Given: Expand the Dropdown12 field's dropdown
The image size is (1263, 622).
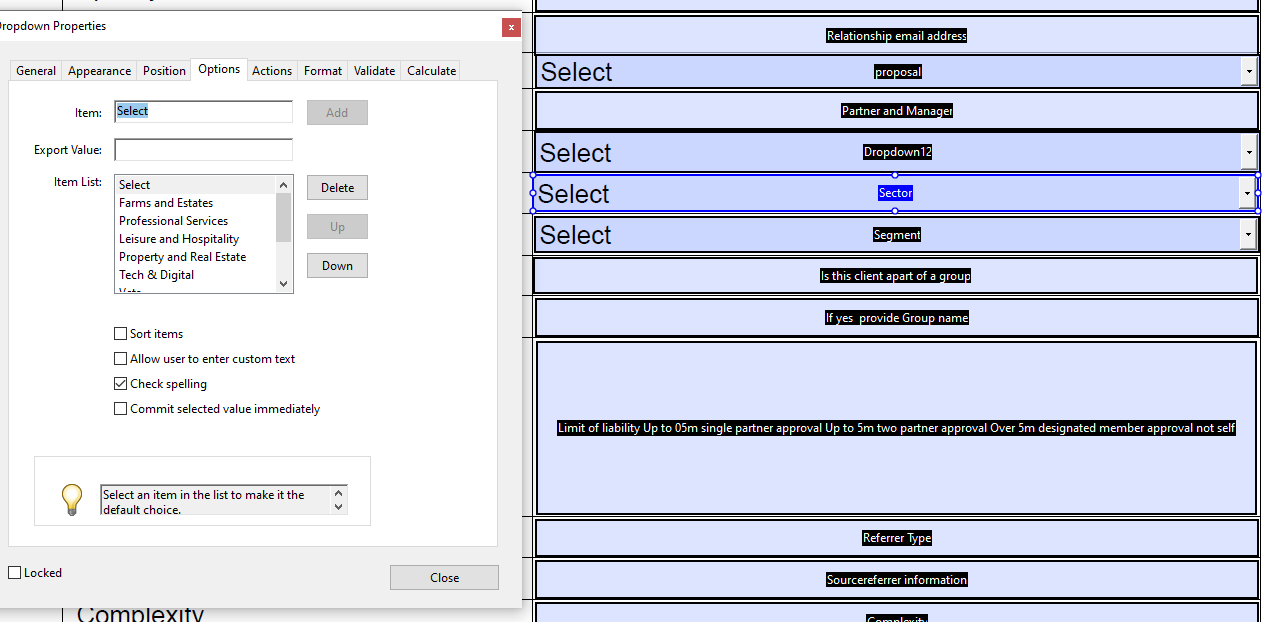Looking at the screenshot, I should click(1248, 152).
